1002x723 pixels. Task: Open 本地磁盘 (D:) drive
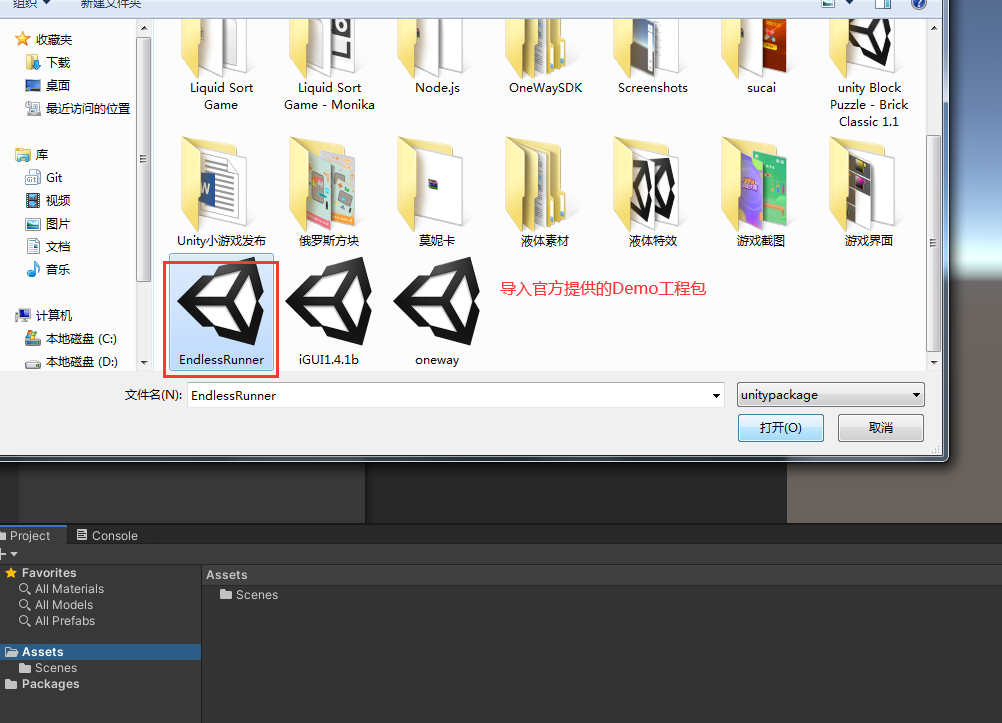pyautogui.click(x=71, y=362)
